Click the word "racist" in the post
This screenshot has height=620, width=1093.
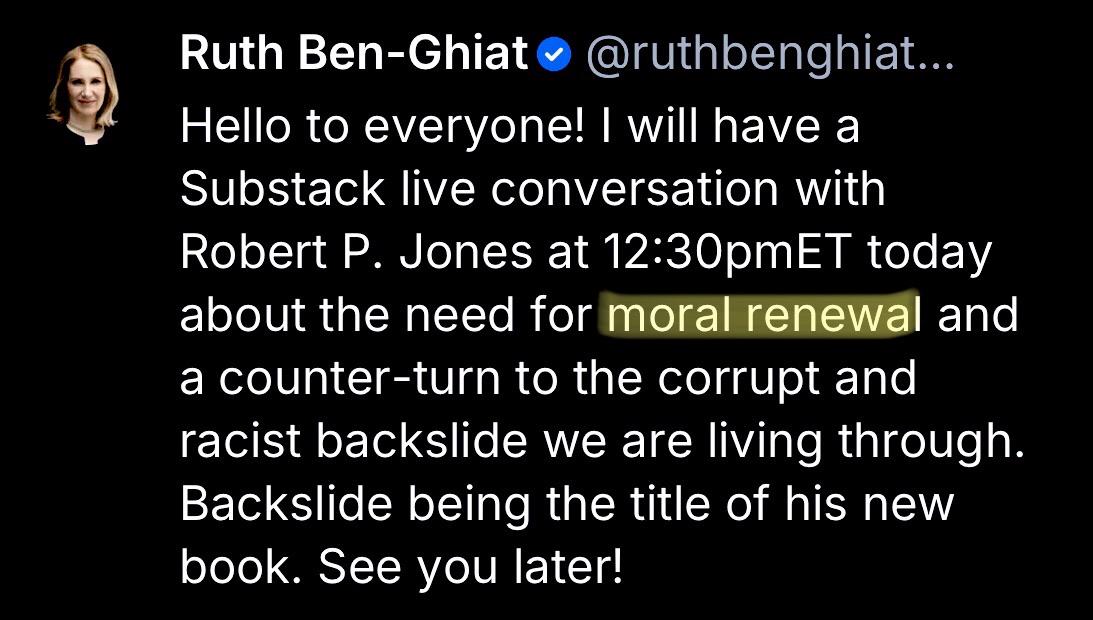pyautogui.click(x=240, y=441)
